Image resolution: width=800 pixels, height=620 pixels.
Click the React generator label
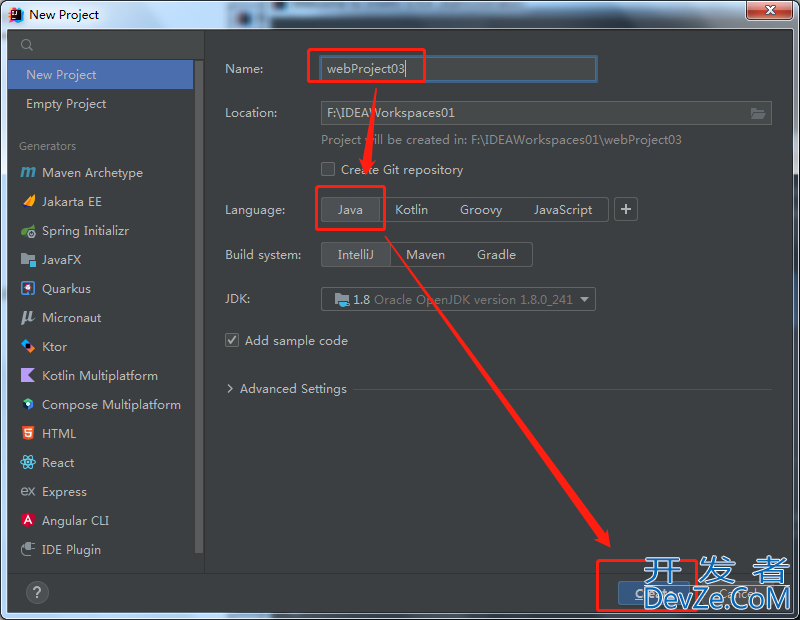58,462
